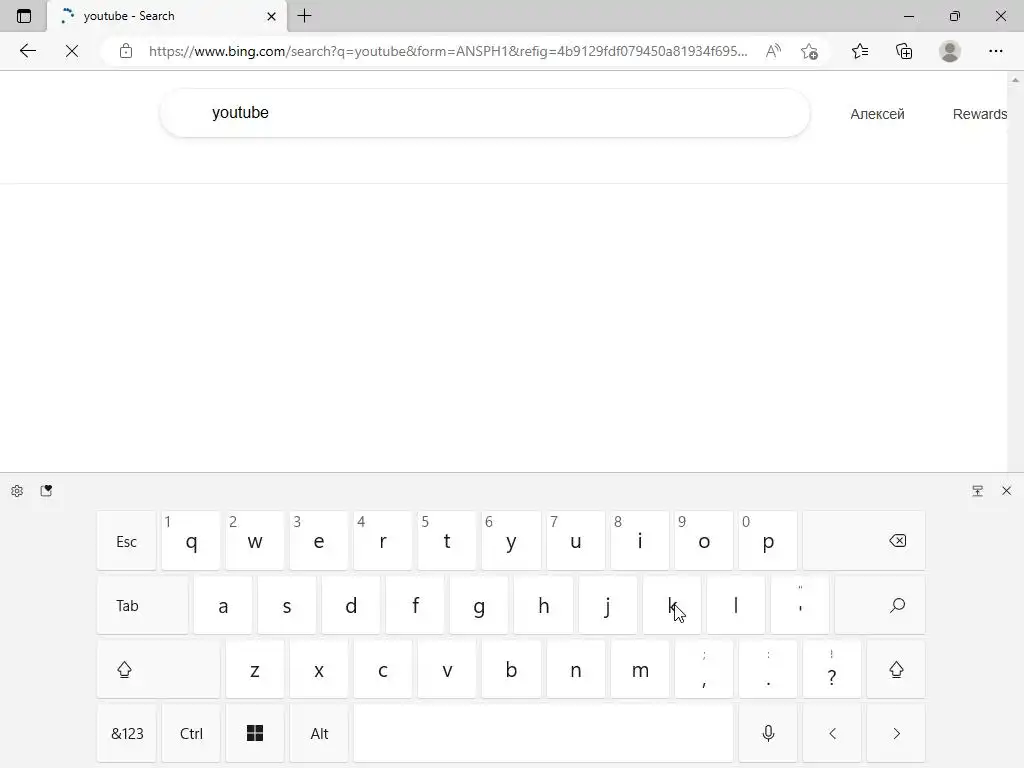
Task: Tap the j key
Action: point(607,605)
